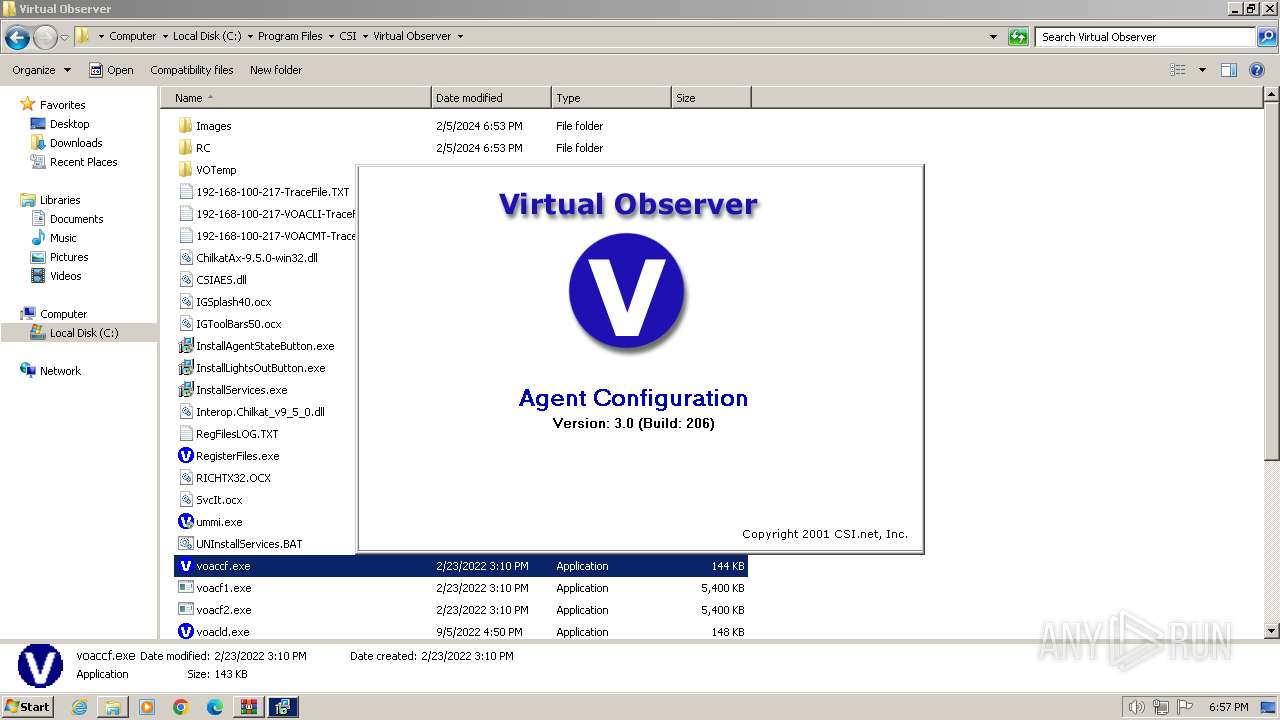Click the New folder button
Screen dimensions: 1280x720
[276, 70]
